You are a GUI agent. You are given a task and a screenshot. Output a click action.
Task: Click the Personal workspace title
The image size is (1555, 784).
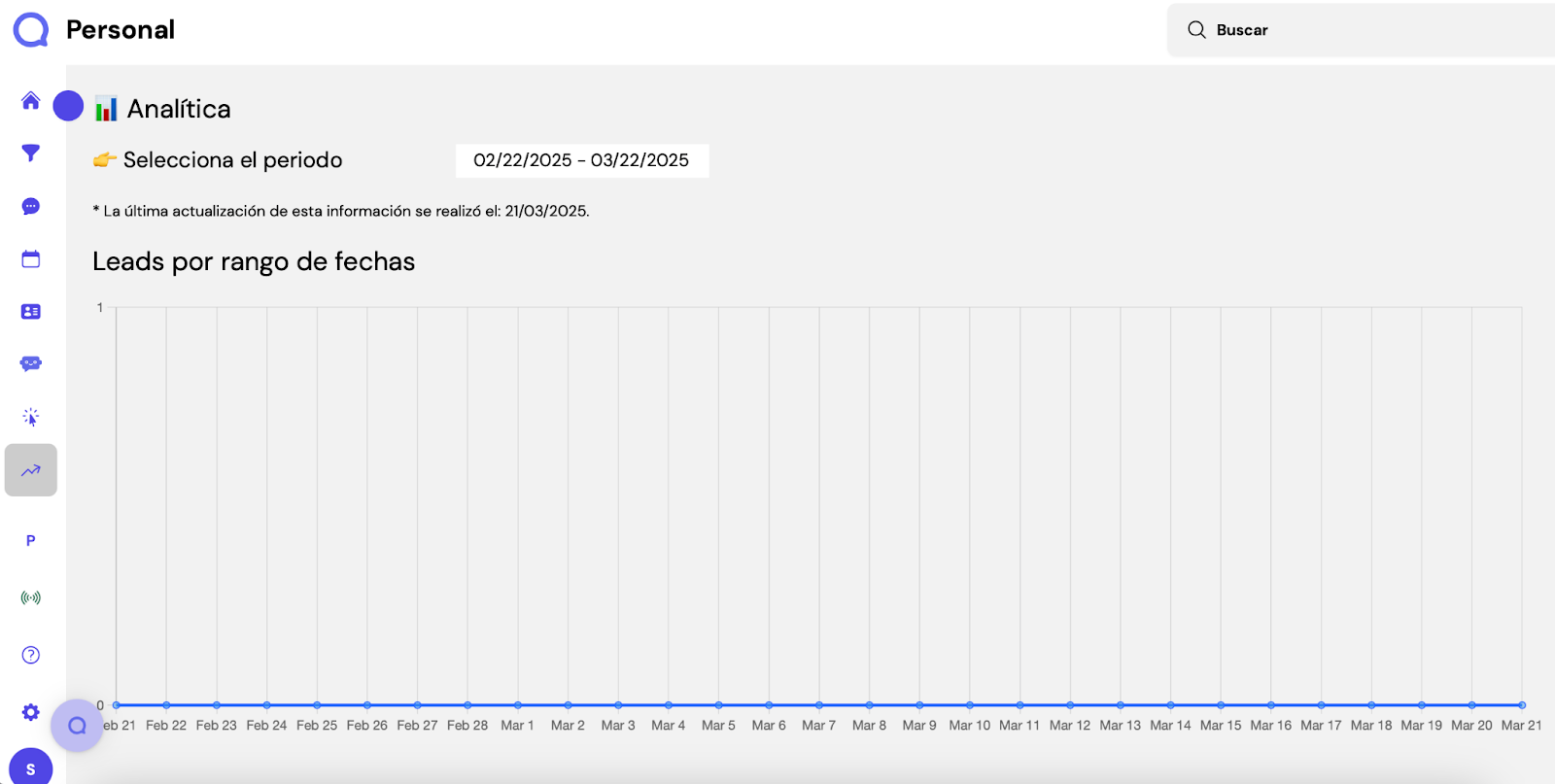click(121, 30)
